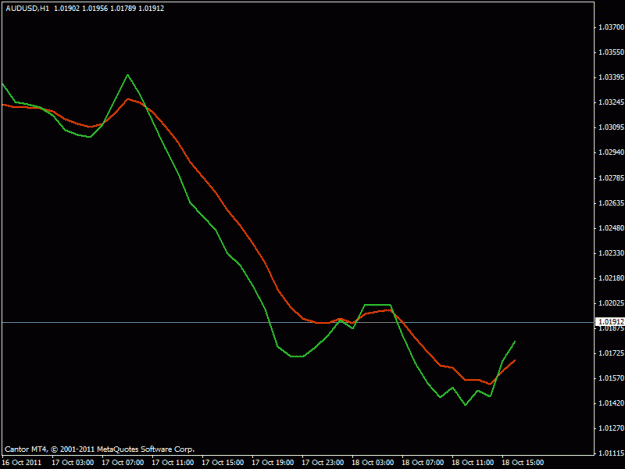Click the 17 Oct 19:00 time label

(x=273, y=463)
